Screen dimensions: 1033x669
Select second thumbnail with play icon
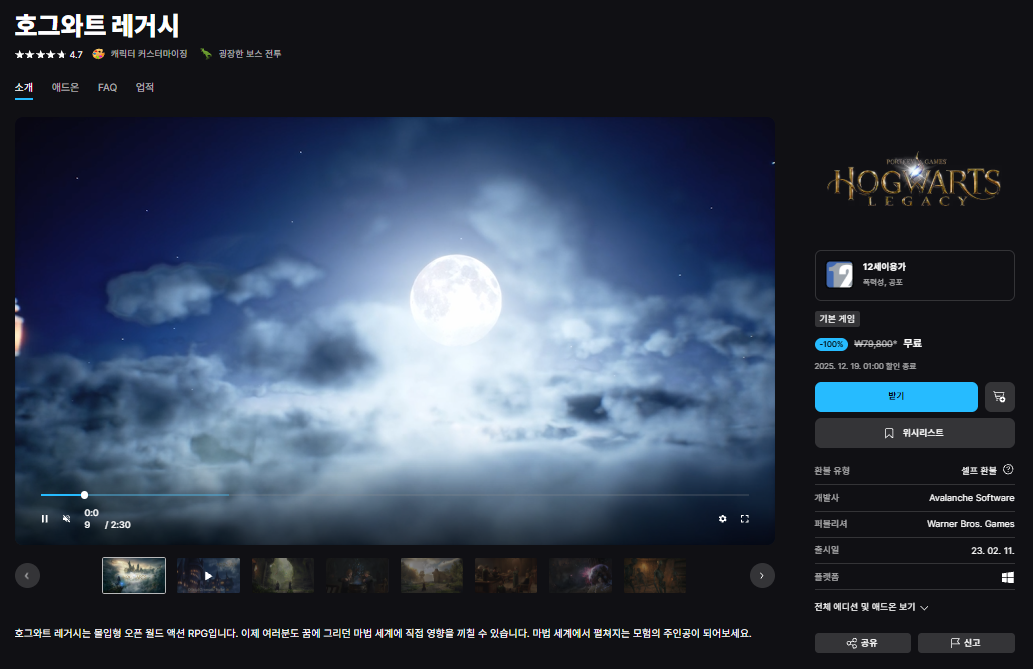(208, 576)
